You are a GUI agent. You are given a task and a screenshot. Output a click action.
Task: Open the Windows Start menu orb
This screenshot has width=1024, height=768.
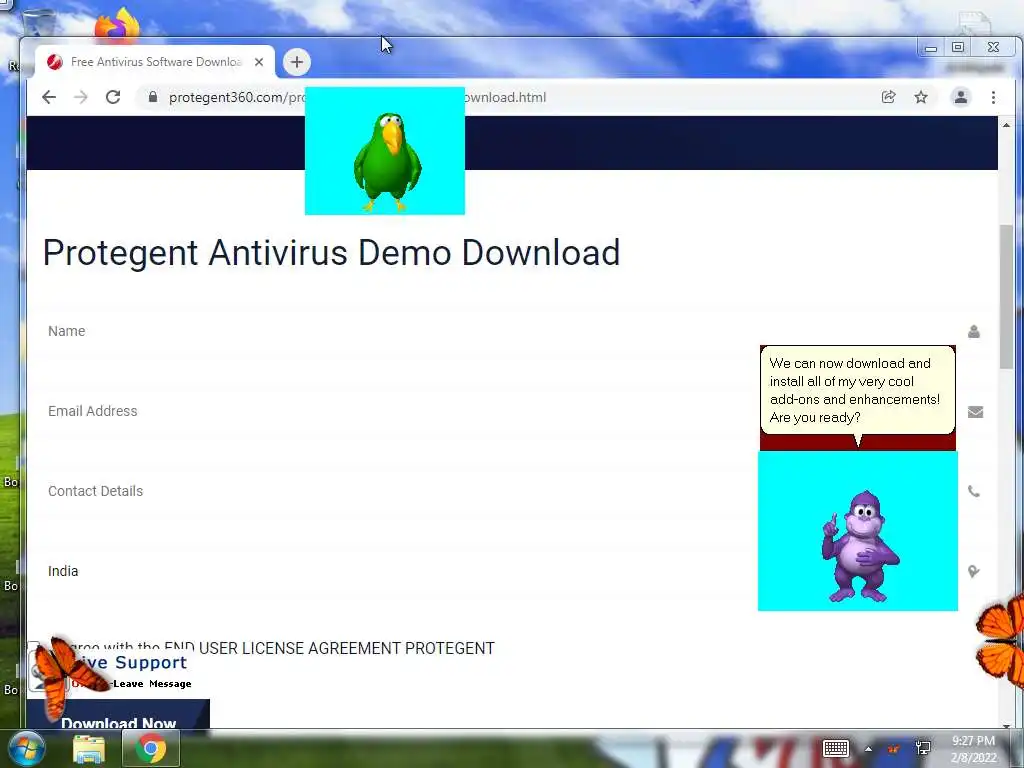coord(25,748)
